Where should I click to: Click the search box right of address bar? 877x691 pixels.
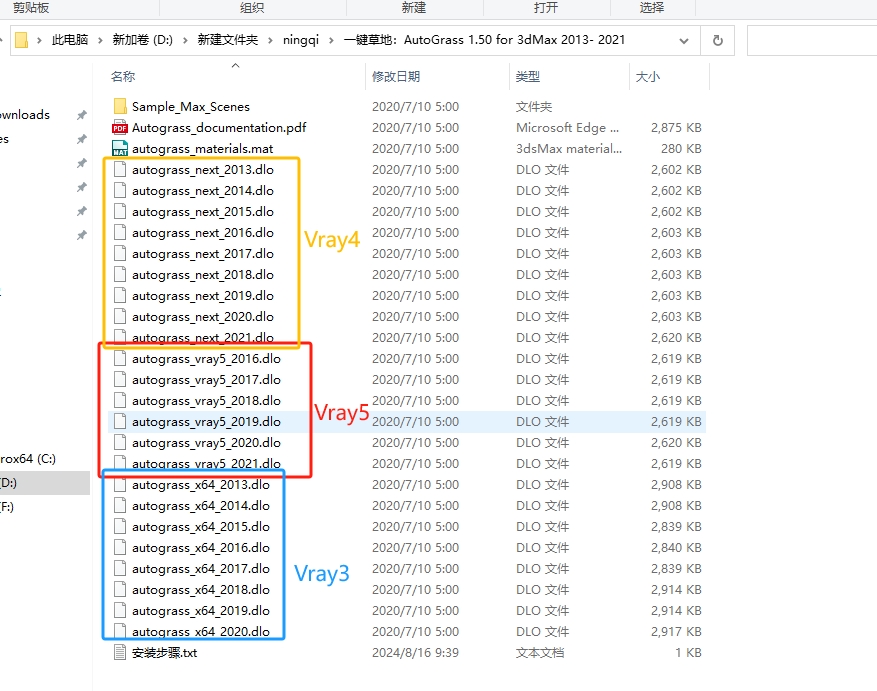(x=812, y=40)
